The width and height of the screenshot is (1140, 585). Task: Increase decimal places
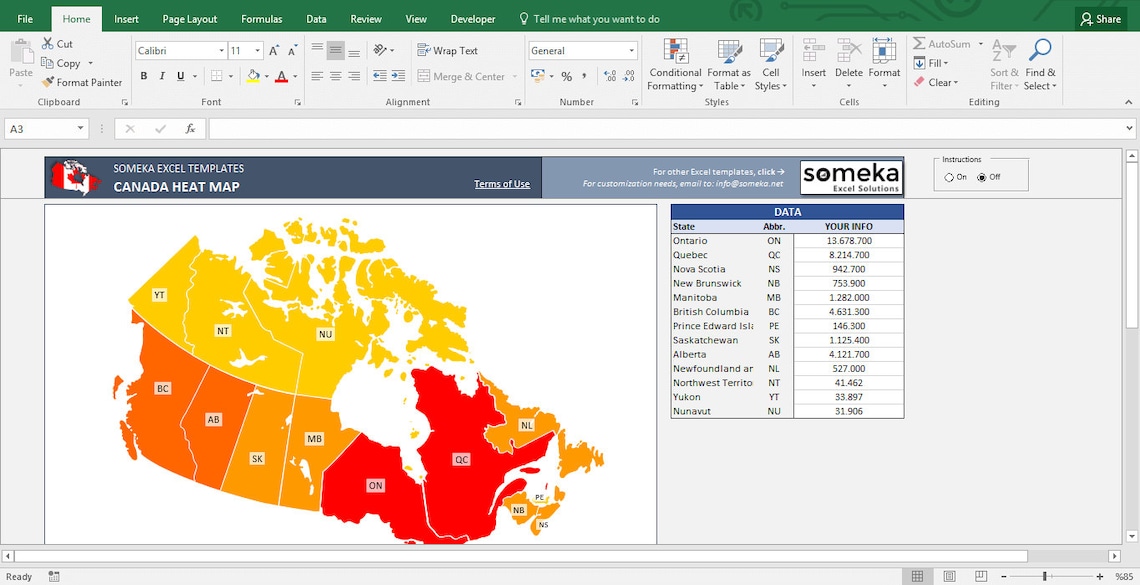pos(608,75)
